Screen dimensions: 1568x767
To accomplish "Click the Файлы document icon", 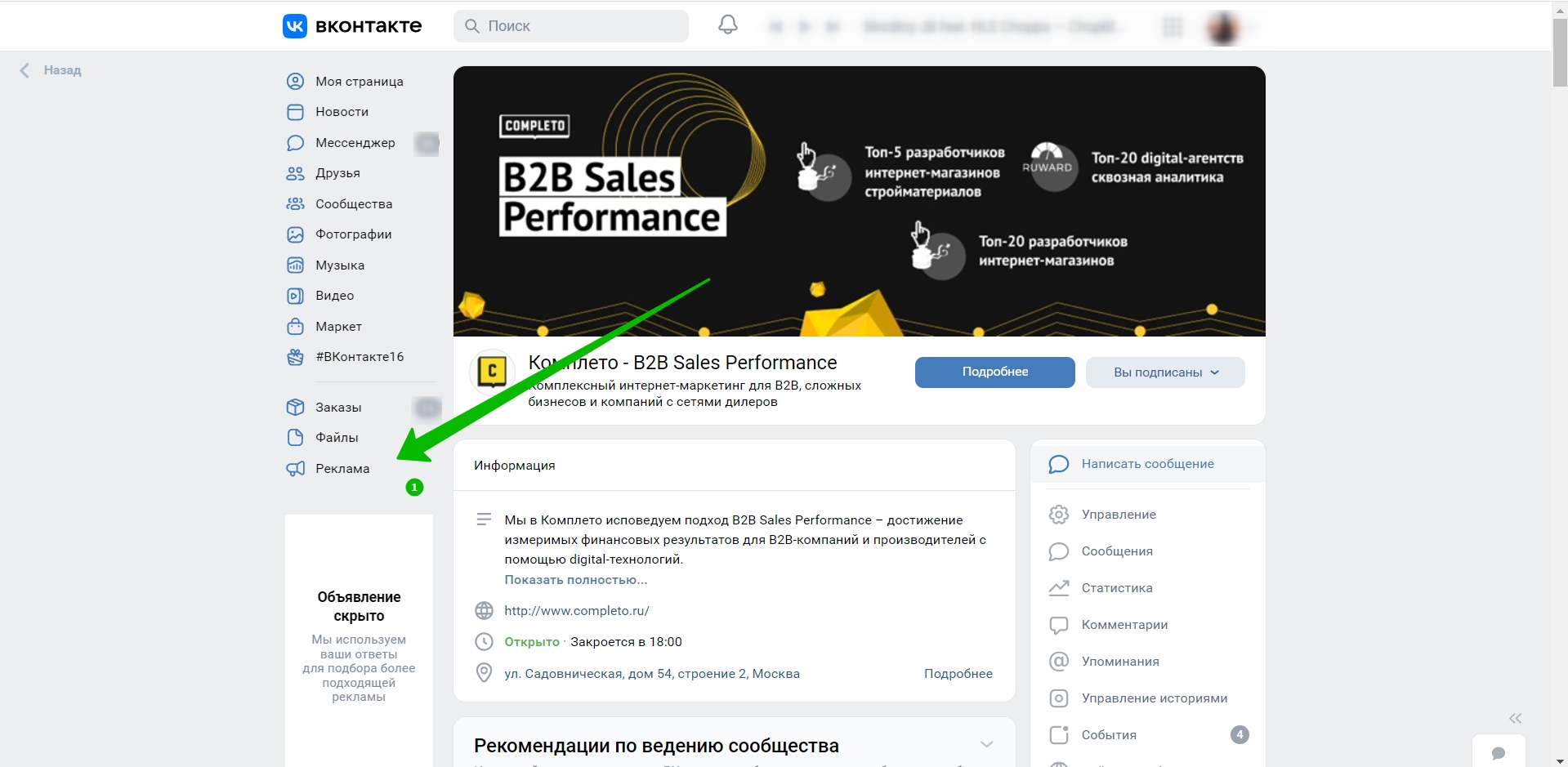I will point(295,438).
